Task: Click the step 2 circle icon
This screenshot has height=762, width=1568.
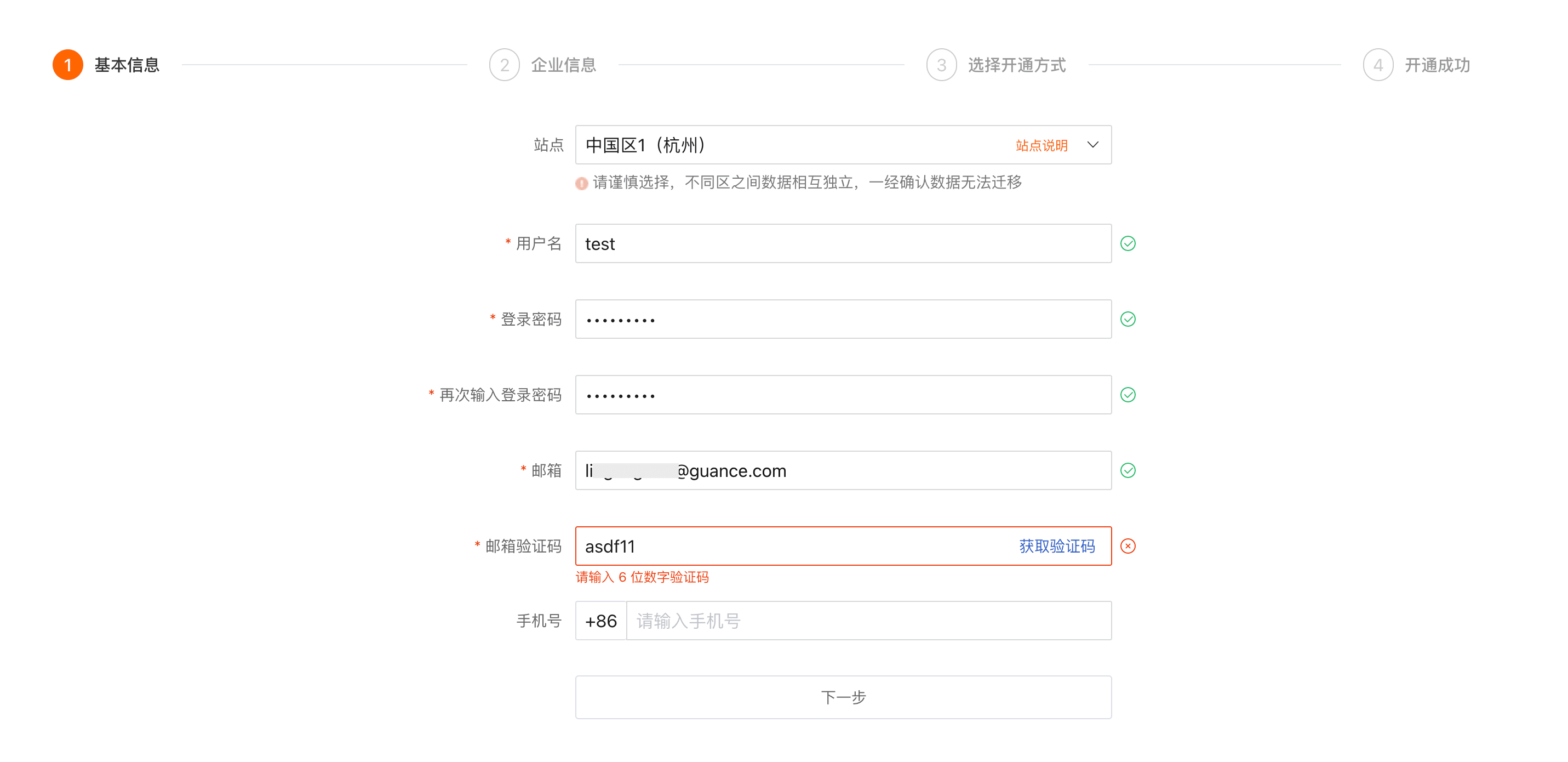Action: pyautogui.click(x=504, y=65)
